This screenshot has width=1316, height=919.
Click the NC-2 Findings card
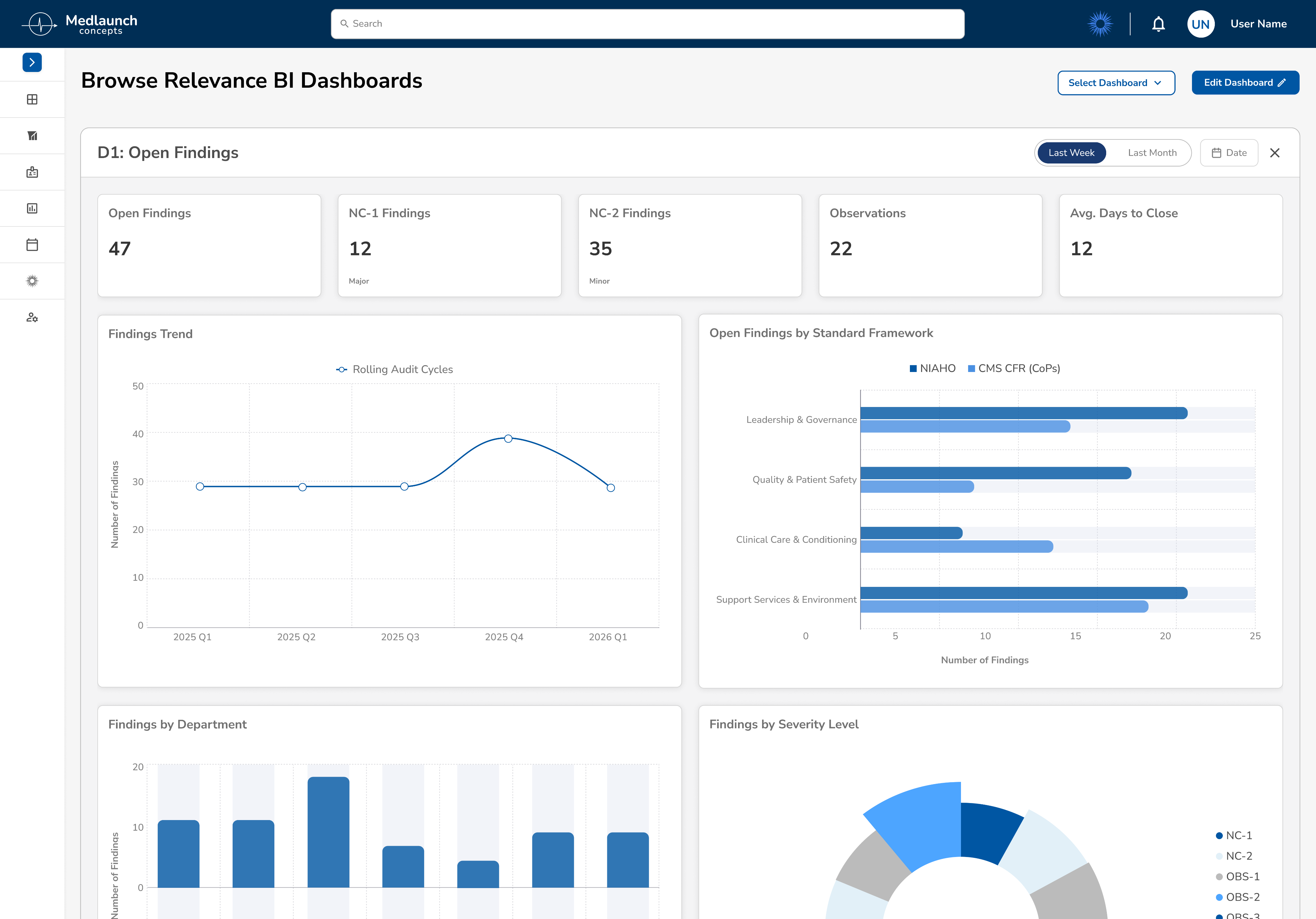point(690,246)
